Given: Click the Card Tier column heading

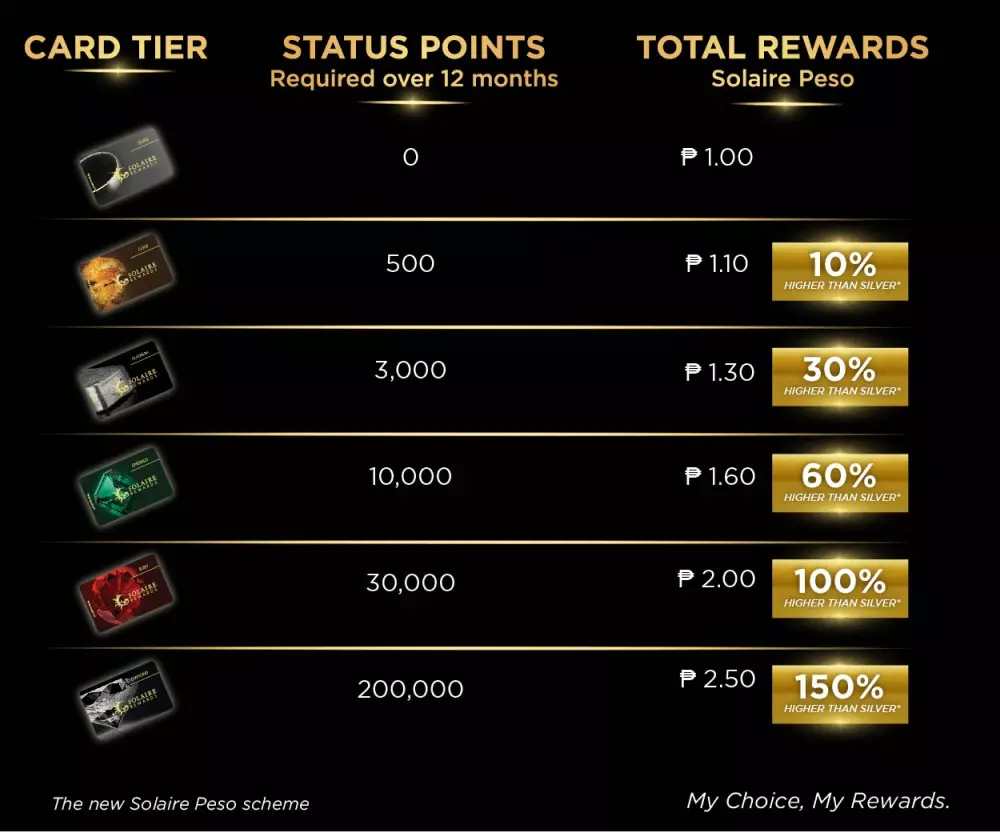Looking at the screenshot, I should coord(116,47).
